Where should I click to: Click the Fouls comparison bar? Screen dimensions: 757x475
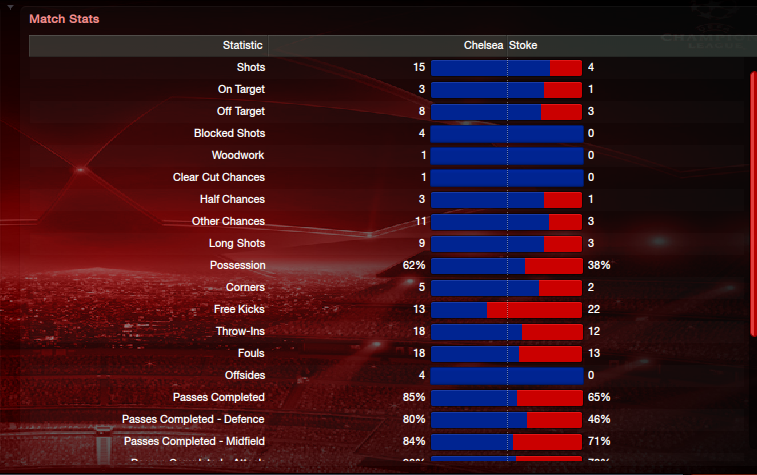tap(506, 354)
